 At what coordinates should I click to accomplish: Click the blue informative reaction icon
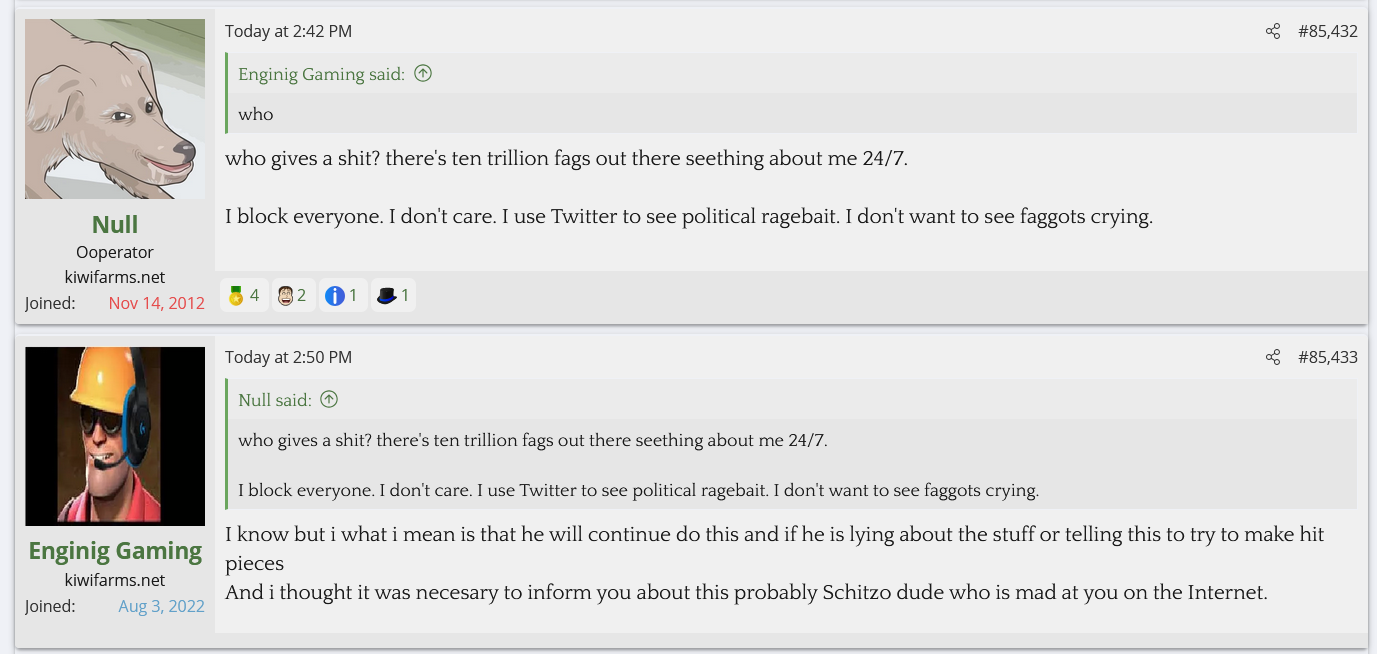pyautogui.click(x=335, y=295)
